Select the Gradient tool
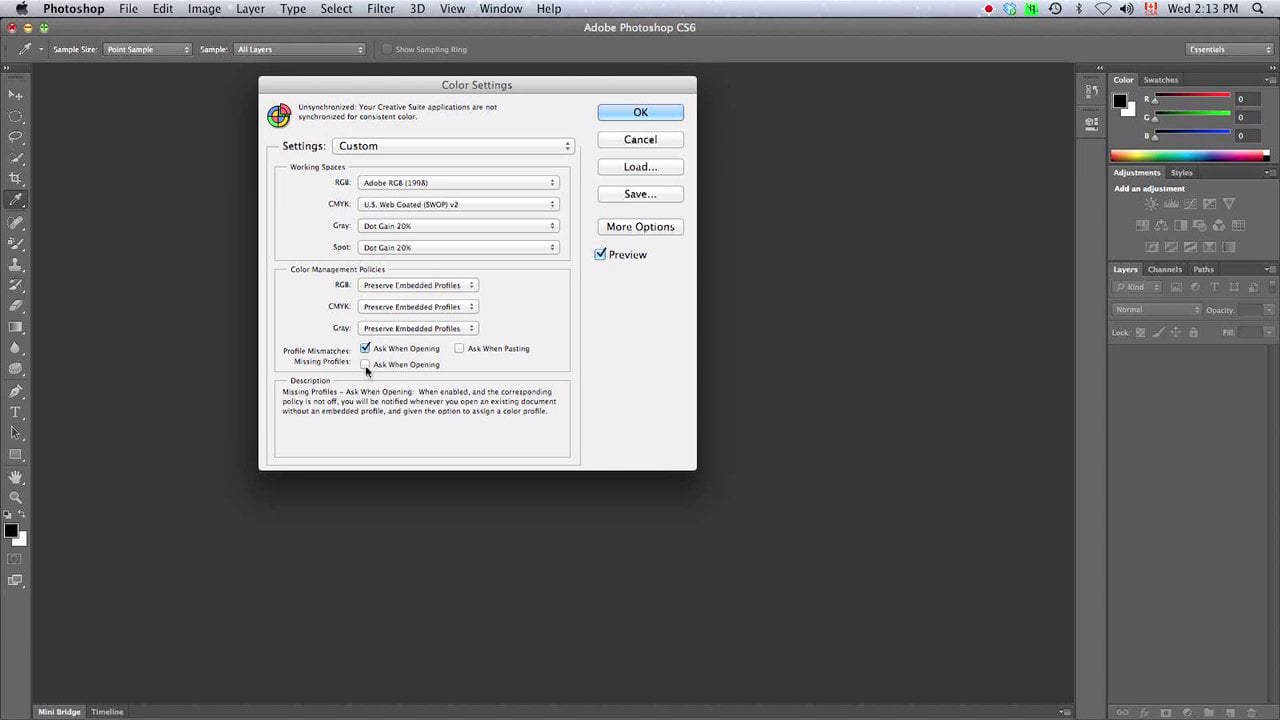 tap(15, 327)
